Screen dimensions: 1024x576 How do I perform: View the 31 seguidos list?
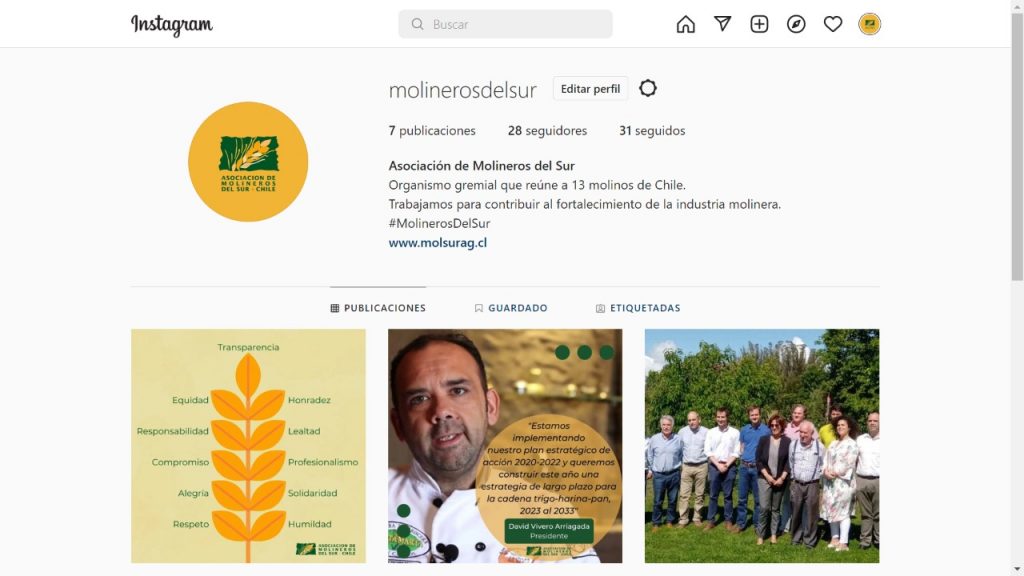click(652, 131)
